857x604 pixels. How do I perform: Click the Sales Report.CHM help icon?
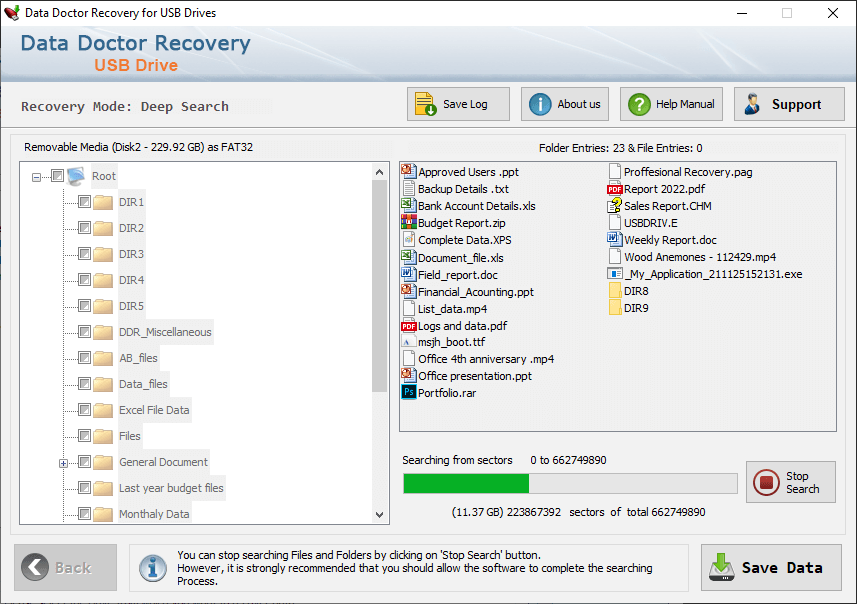(614, 206)
